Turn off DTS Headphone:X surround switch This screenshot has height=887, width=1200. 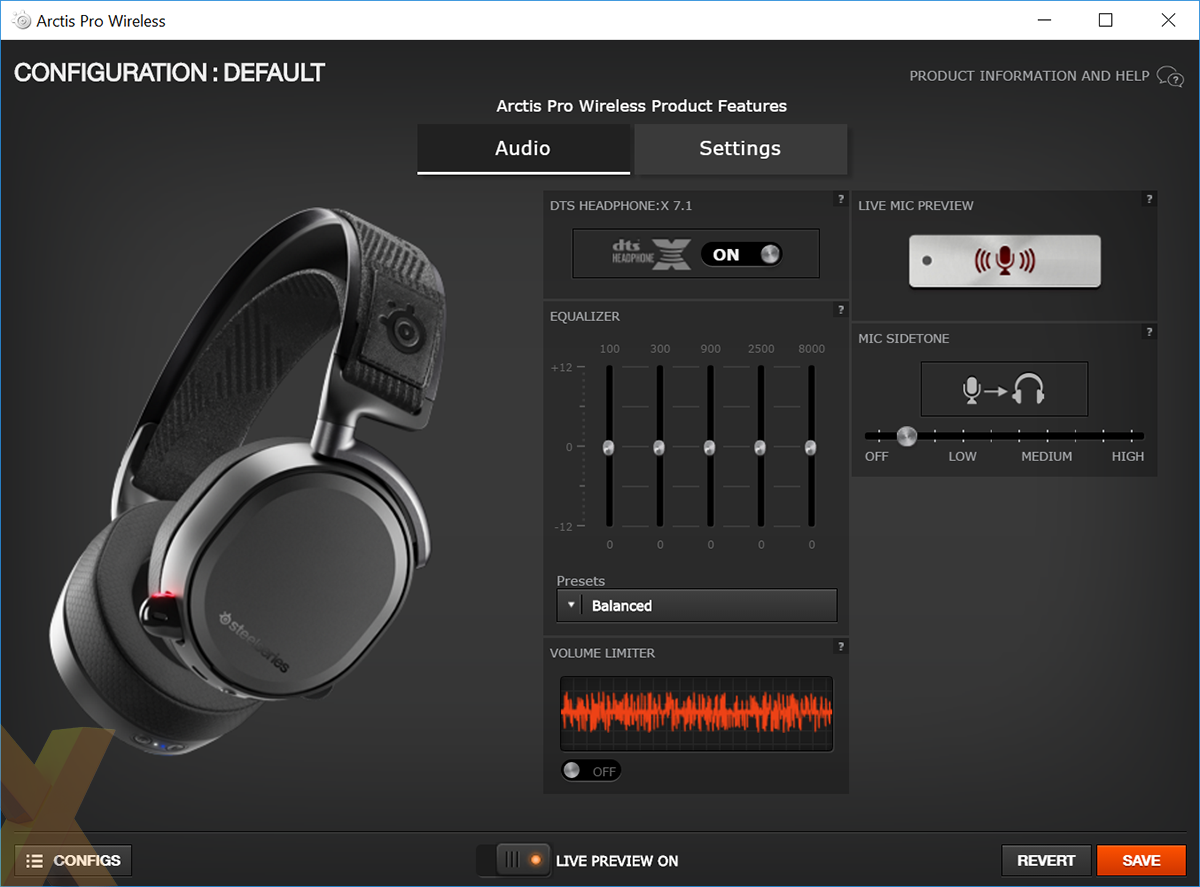(741, 254)
